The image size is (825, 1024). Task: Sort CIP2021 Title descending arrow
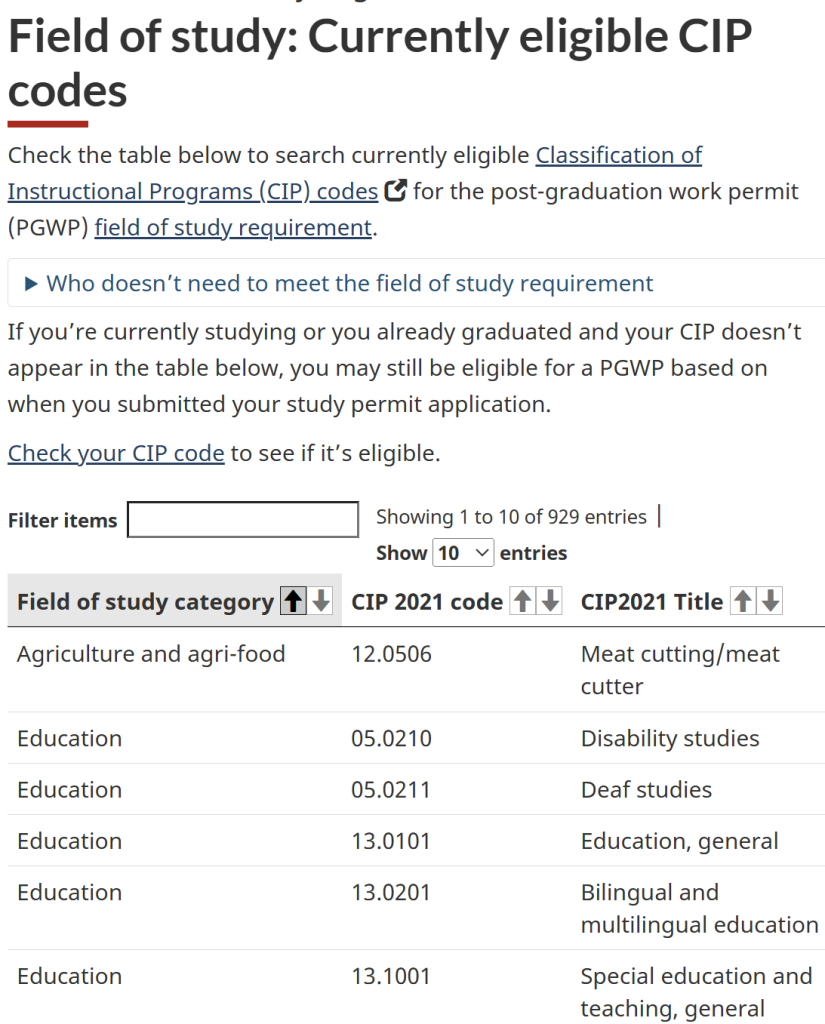point(770,601)
